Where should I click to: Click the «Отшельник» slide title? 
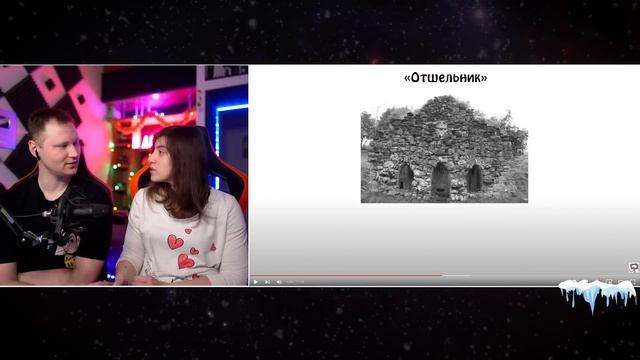[x=445, y=78]
